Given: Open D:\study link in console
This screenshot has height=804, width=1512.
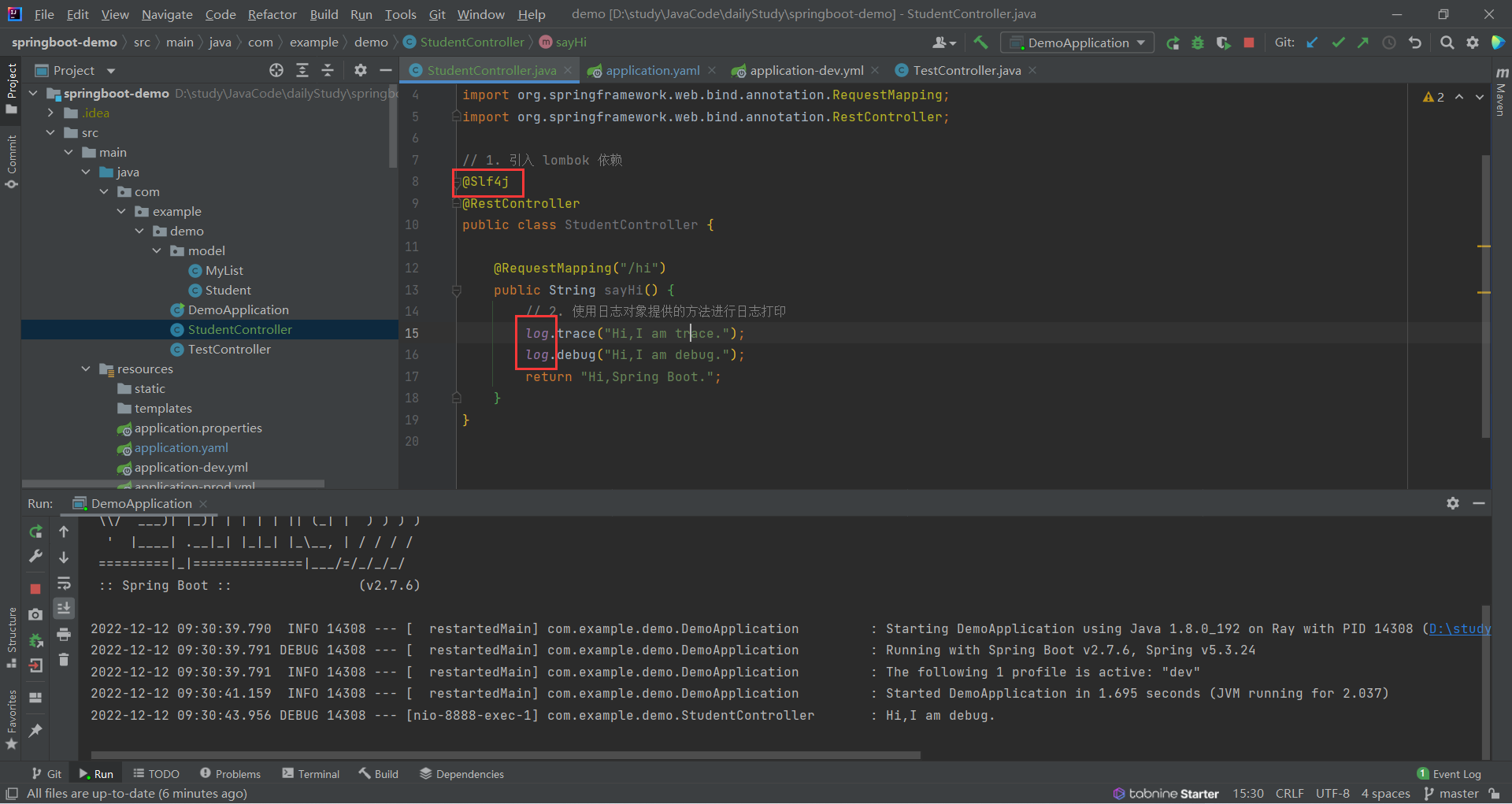Looking at the screenshot, I should [1460, 628].
